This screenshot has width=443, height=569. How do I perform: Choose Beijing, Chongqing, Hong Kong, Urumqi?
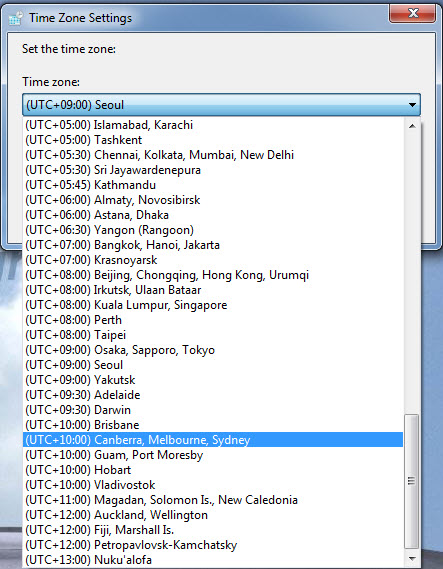click(x=213, y=275)
